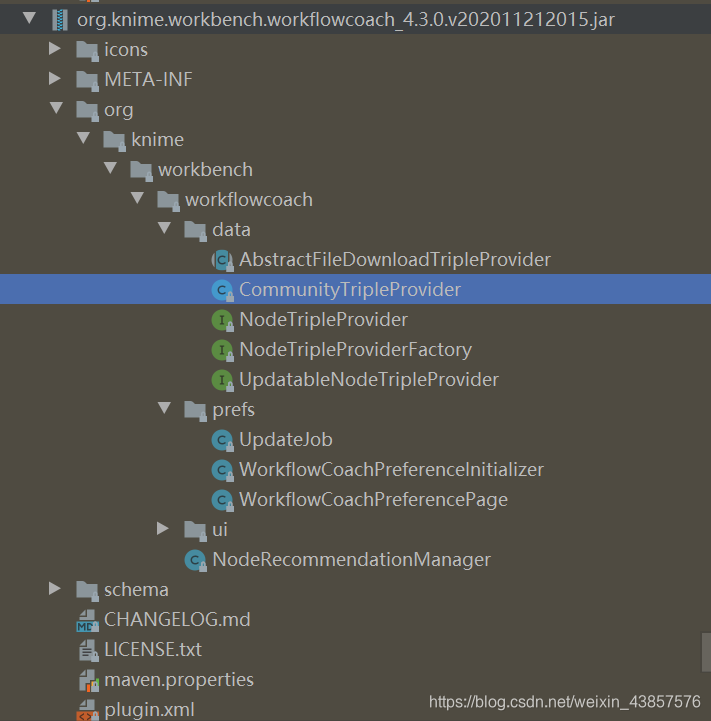Open WorkflowCoachPreferencePage class
The image size is (711, 721).
373,500
